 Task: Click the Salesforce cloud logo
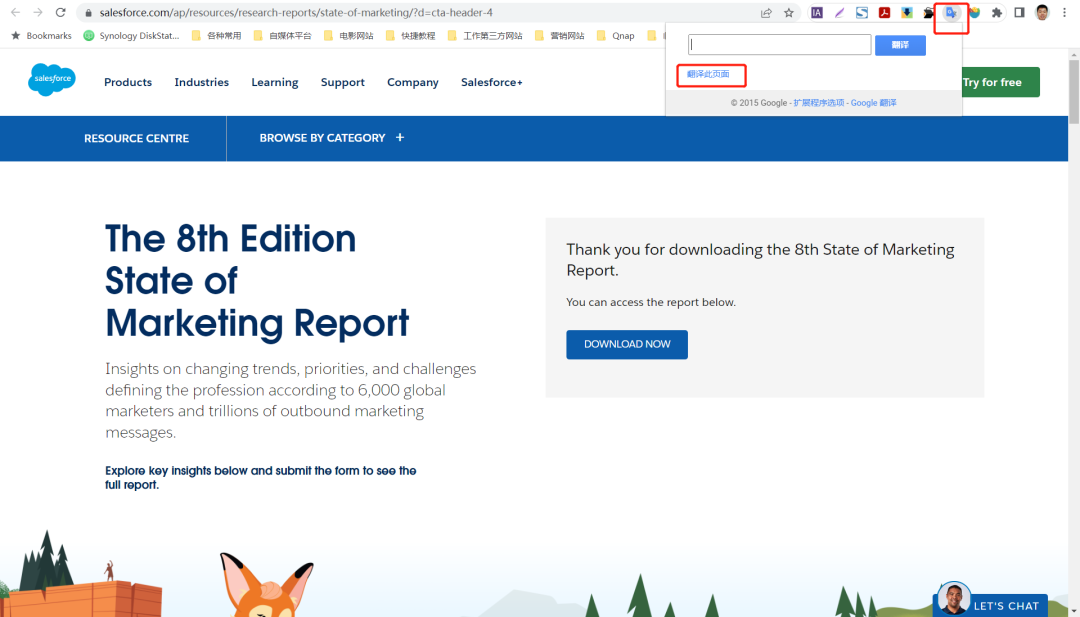52,80
